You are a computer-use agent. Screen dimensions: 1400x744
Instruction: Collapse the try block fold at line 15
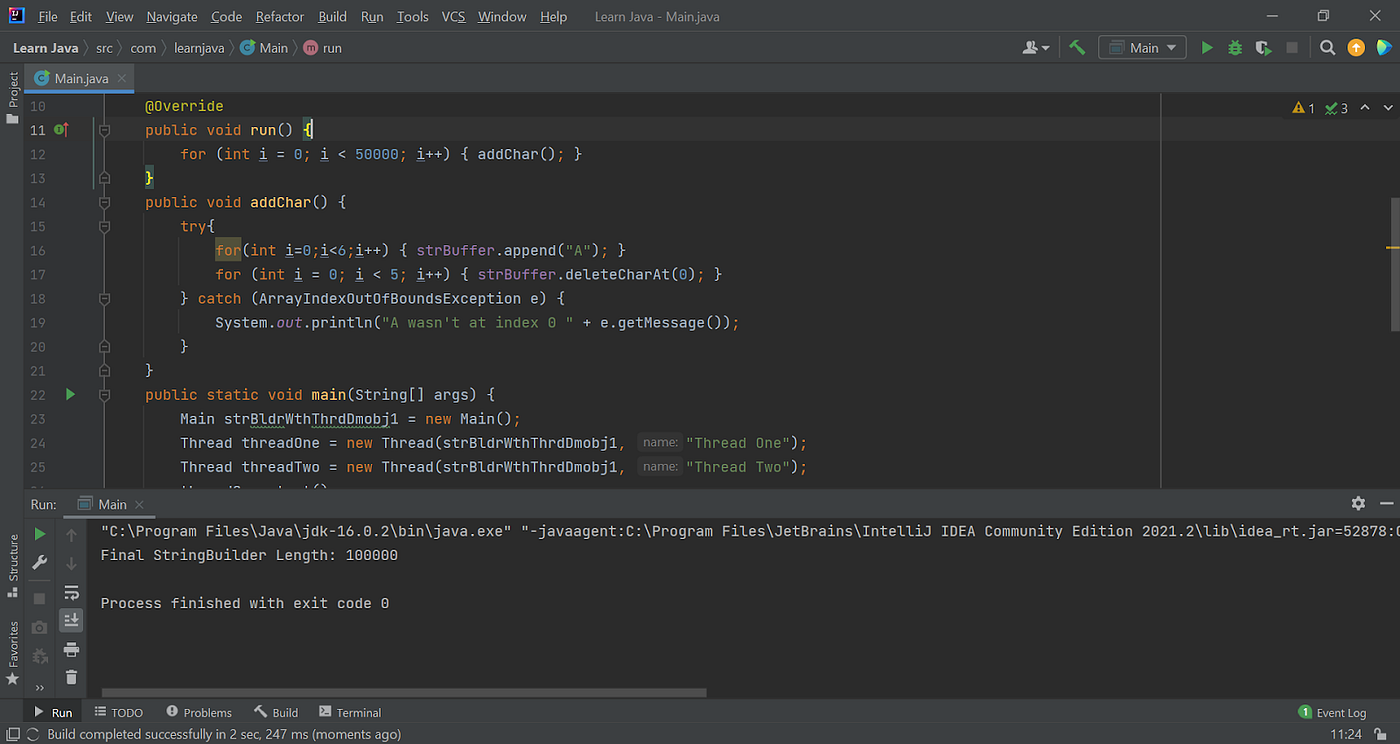pos(103,227)
